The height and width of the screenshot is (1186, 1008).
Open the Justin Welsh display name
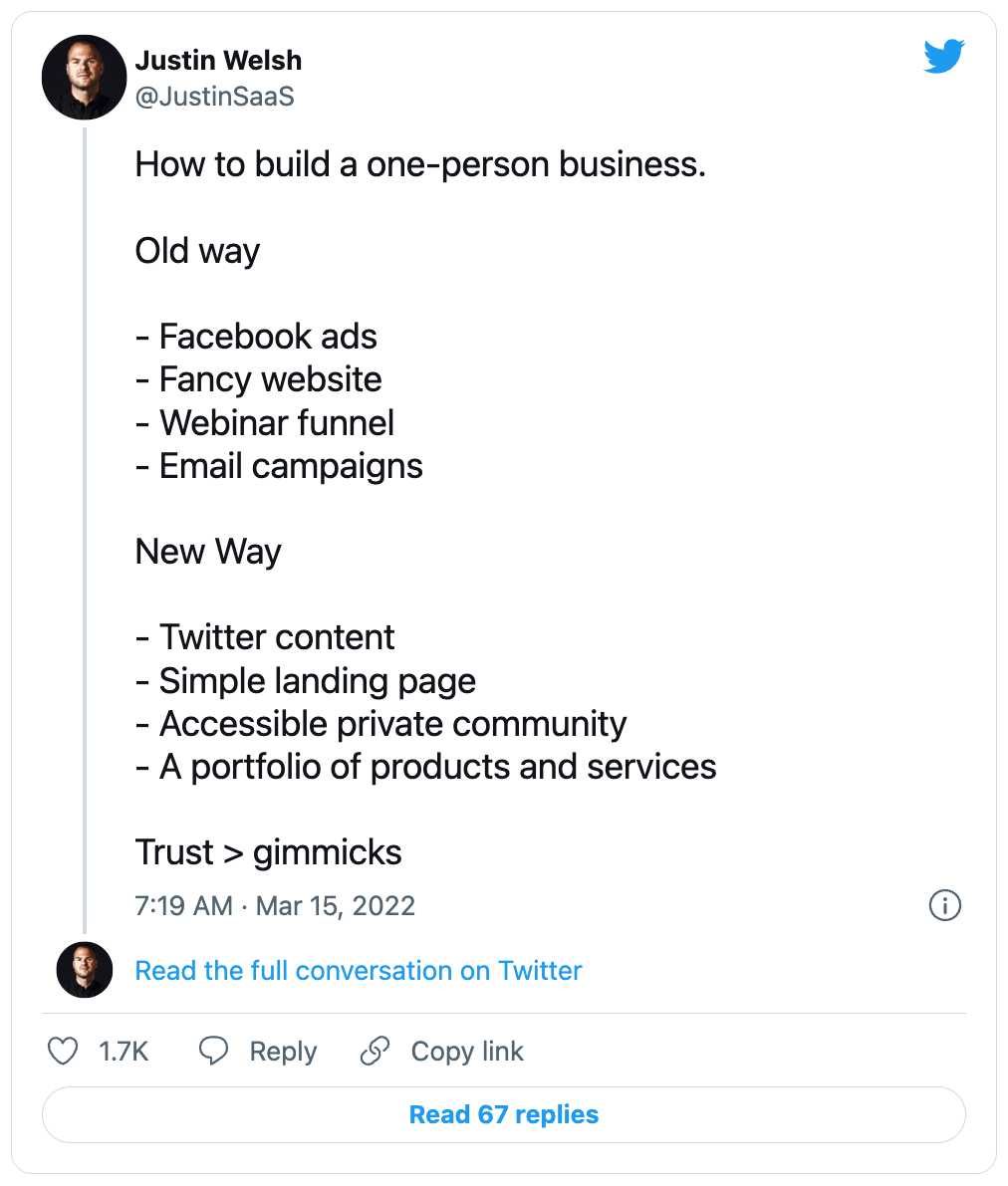[218, 61]
